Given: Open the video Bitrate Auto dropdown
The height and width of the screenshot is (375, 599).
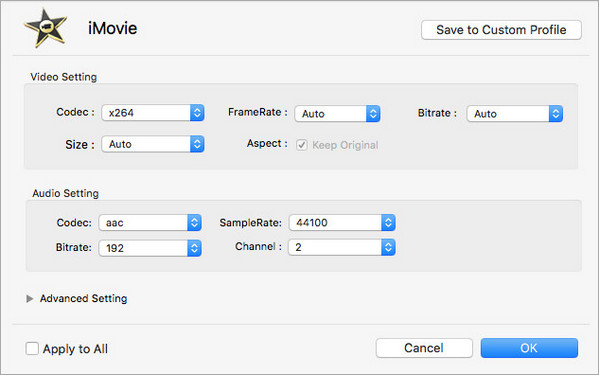Looking at the screenshot, I should (515, 113).
